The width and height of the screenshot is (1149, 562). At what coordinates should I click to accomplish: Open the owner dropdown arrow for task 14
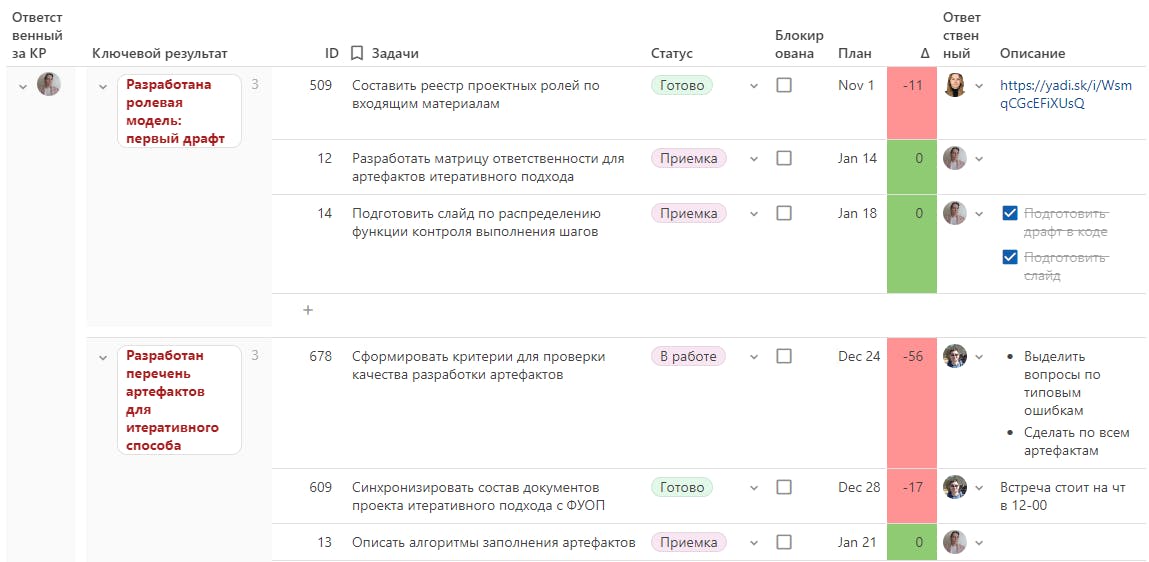click(979, 214)
